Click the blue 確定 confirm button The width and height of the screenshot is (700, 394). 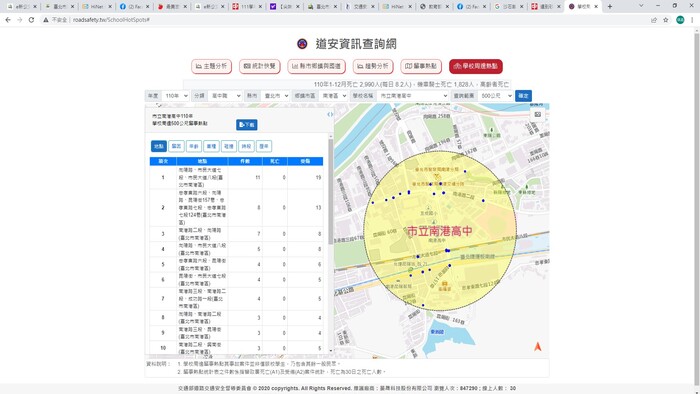click(523, 96)
